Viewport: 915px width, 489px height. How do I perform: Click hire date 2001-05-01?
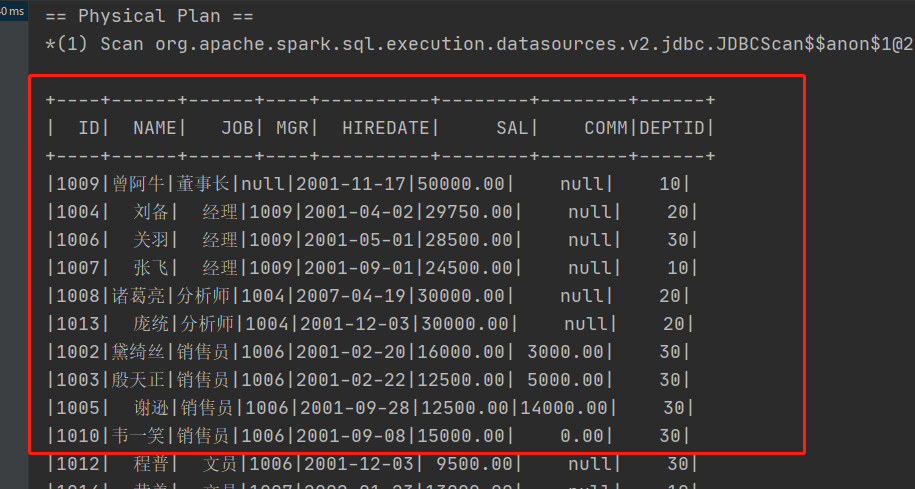(x=359, y=240)
